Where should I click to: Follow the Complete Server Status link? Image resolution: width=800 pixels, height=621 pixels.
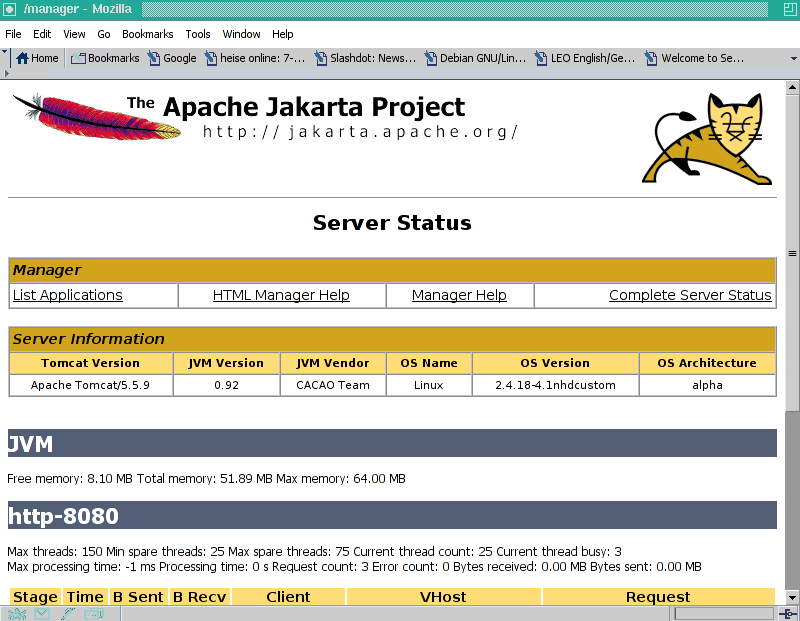[690, 295]
